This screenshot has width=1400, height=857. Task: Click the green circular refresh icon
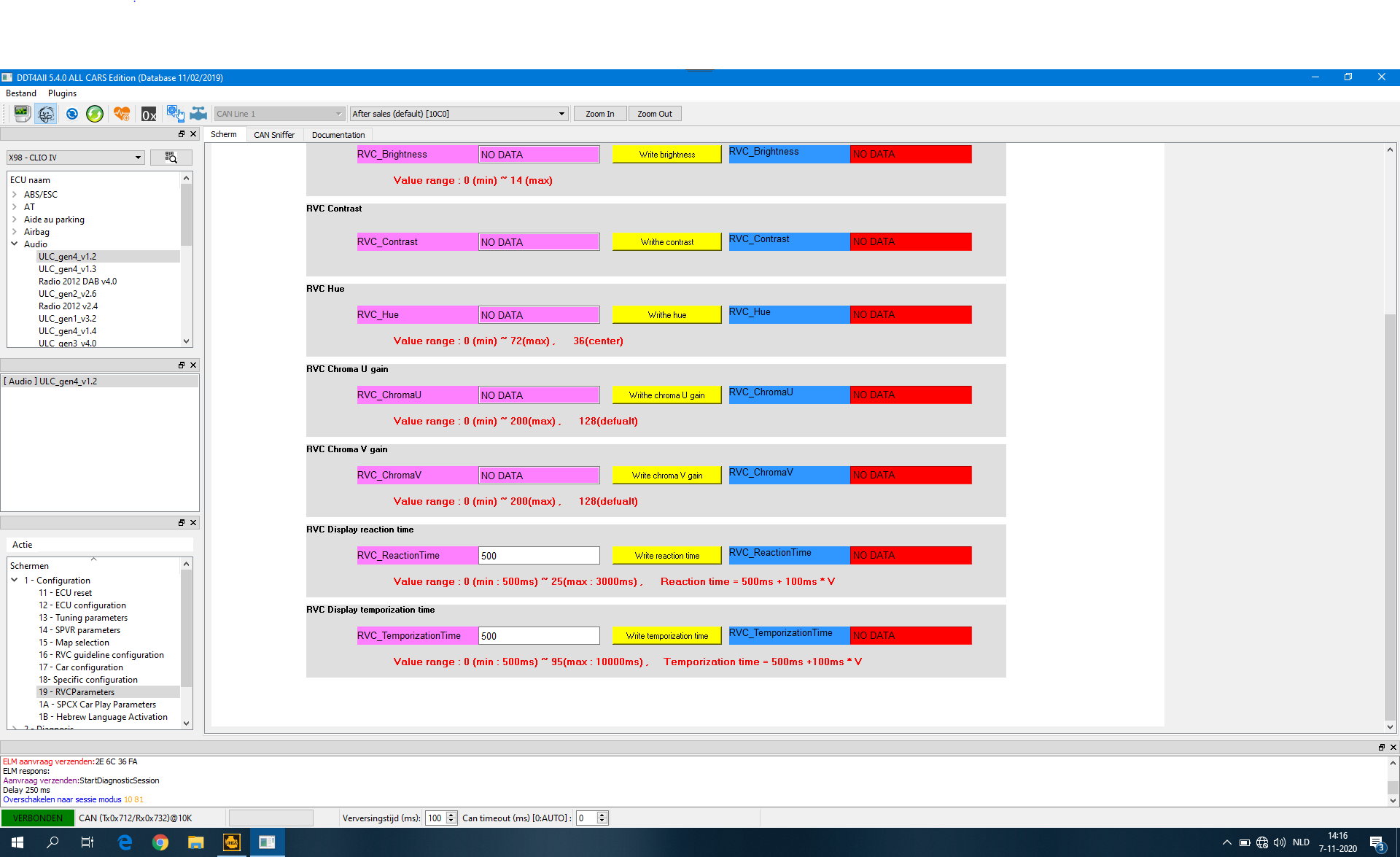[x=95, y=114]
